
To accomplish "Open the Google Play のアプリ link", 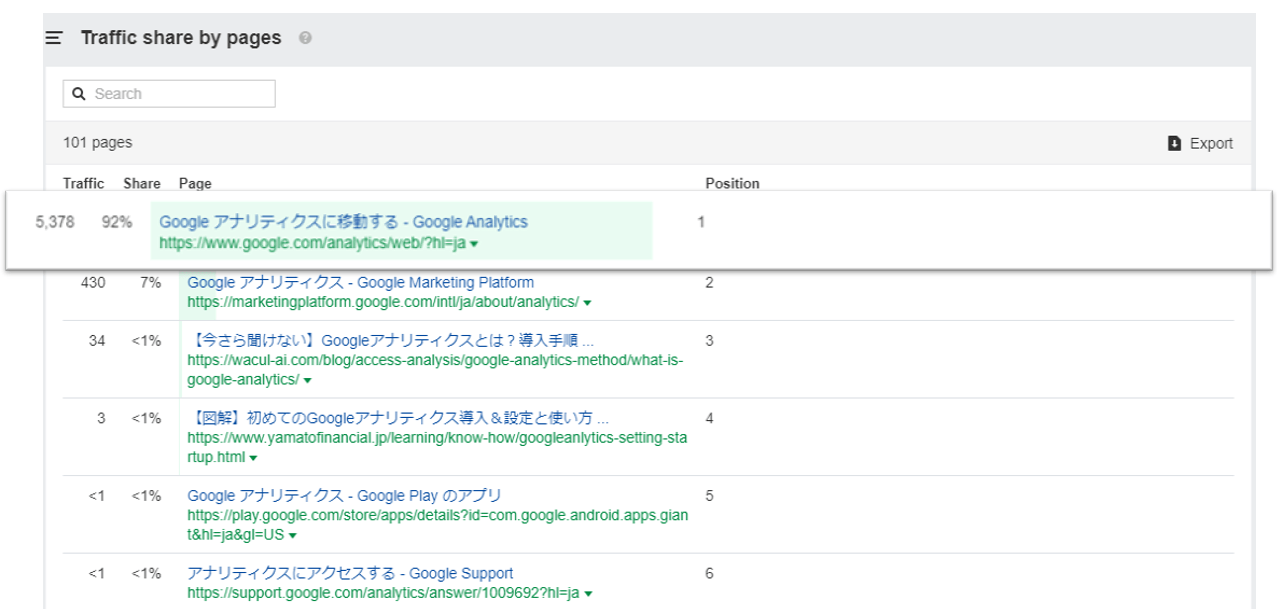I will 343,495.
